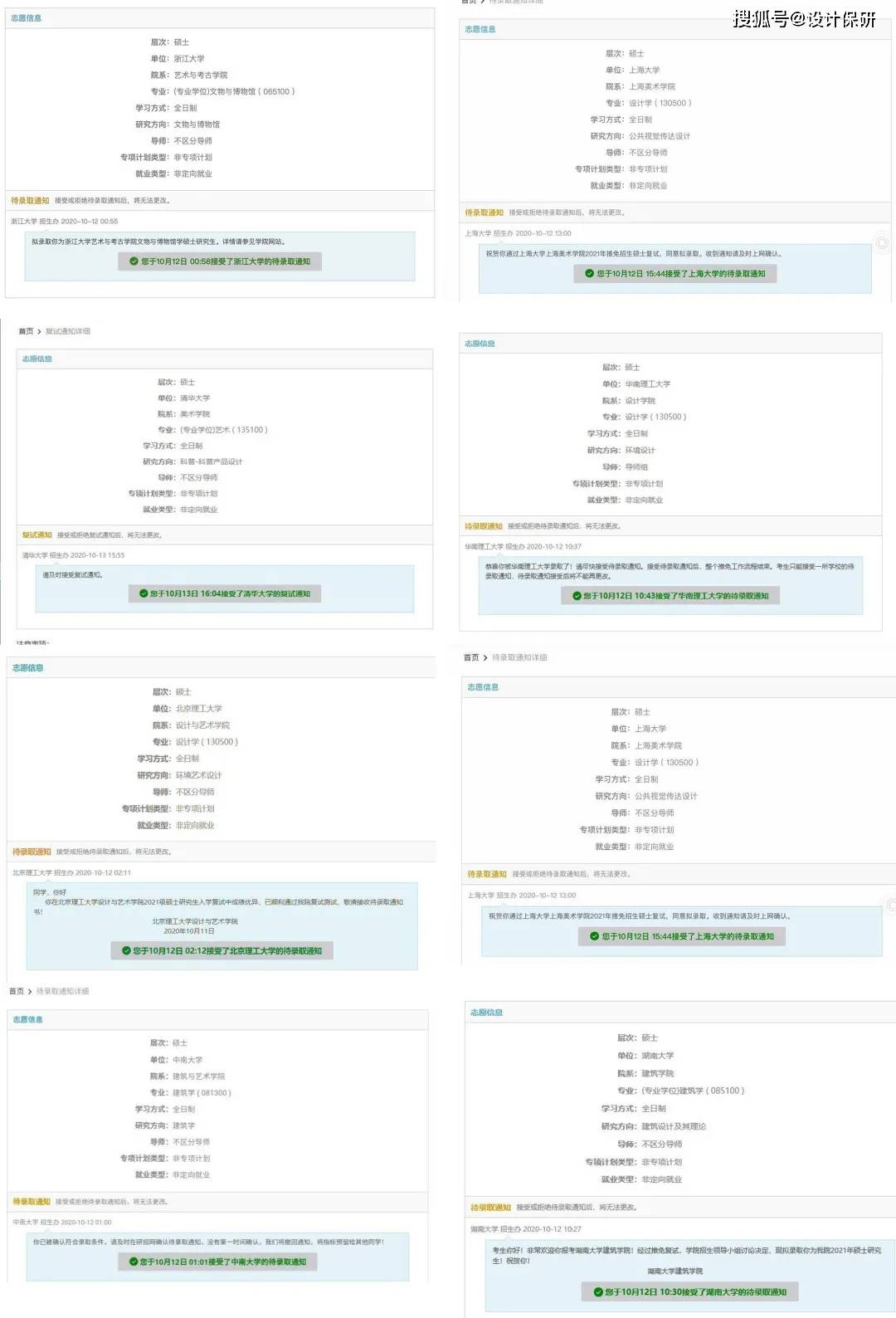Click the 中南大学 01:01 acceptance confirmation button
896x1318 pixels.
[217, 1262]
